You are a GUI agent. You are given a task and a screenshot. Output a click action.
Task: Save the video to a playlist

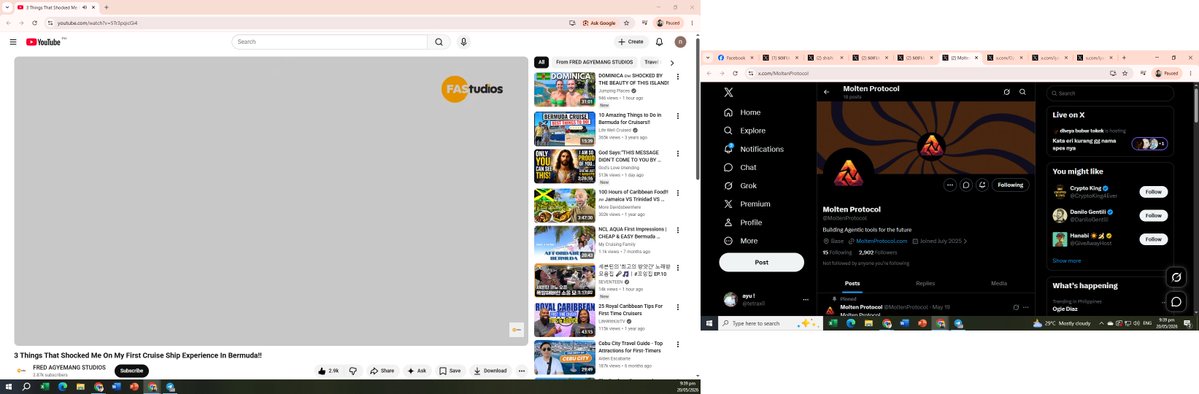[x=450, y=370]
